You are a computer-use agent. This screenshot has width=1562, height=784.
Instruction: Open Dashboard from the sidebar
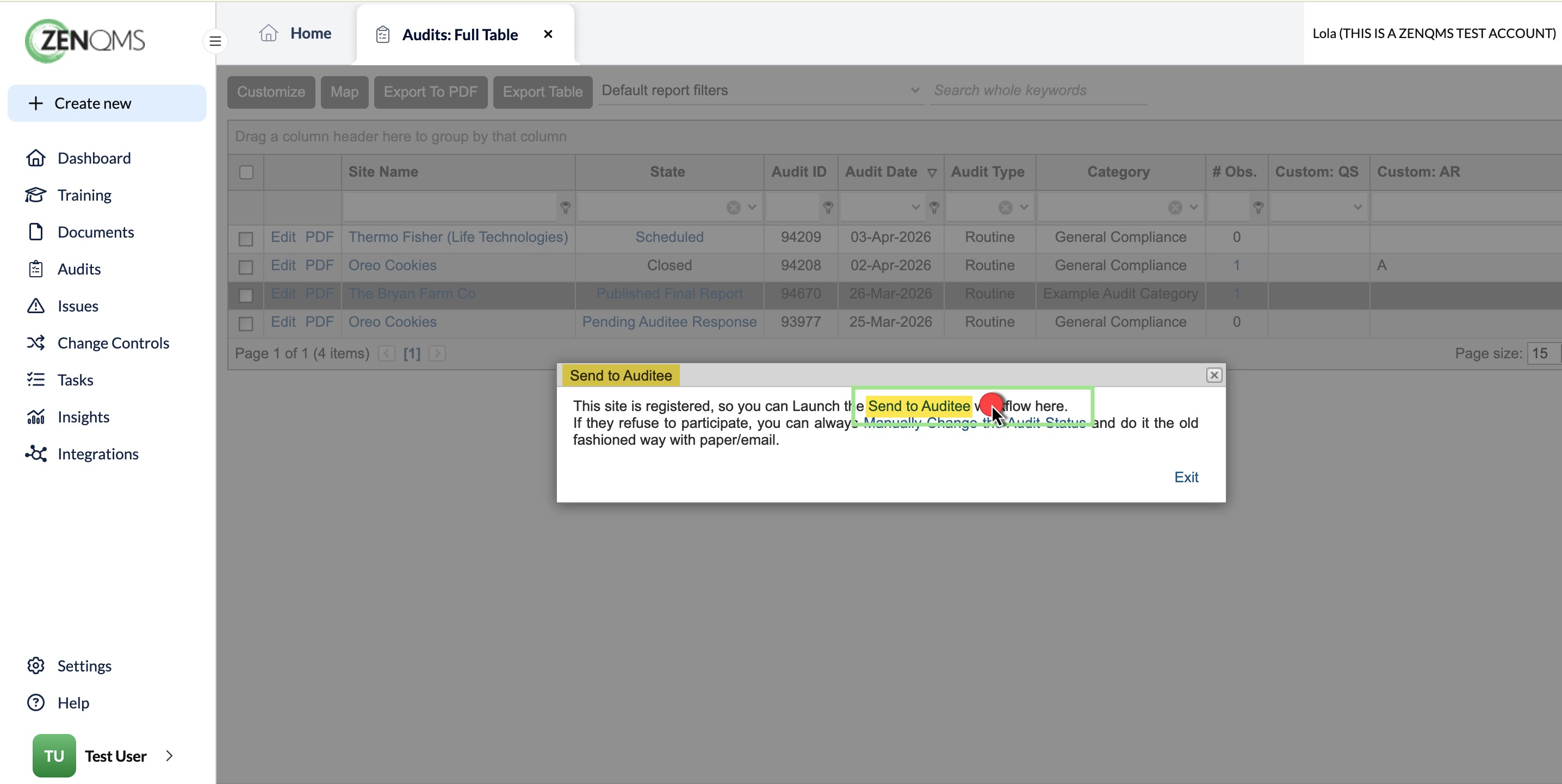[79, 158]
